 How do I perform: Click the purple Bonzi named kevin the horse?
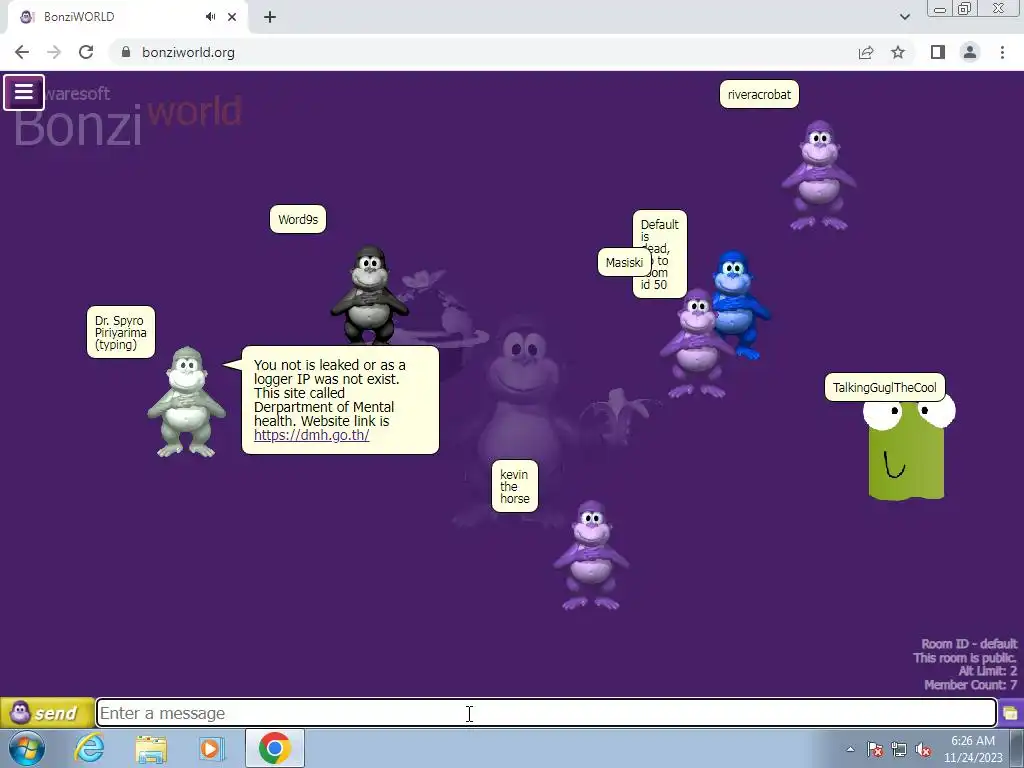[x=591, y=555]
